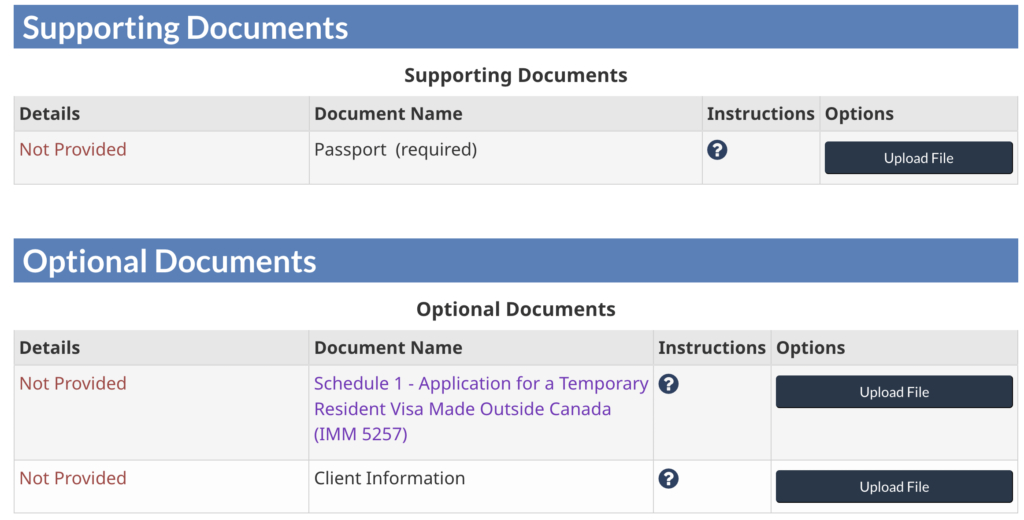Screen dimensions: 1024x520
Task: Click the bold Optional Documents table caption
Action: pyautogui.click(x=515, y=310)
